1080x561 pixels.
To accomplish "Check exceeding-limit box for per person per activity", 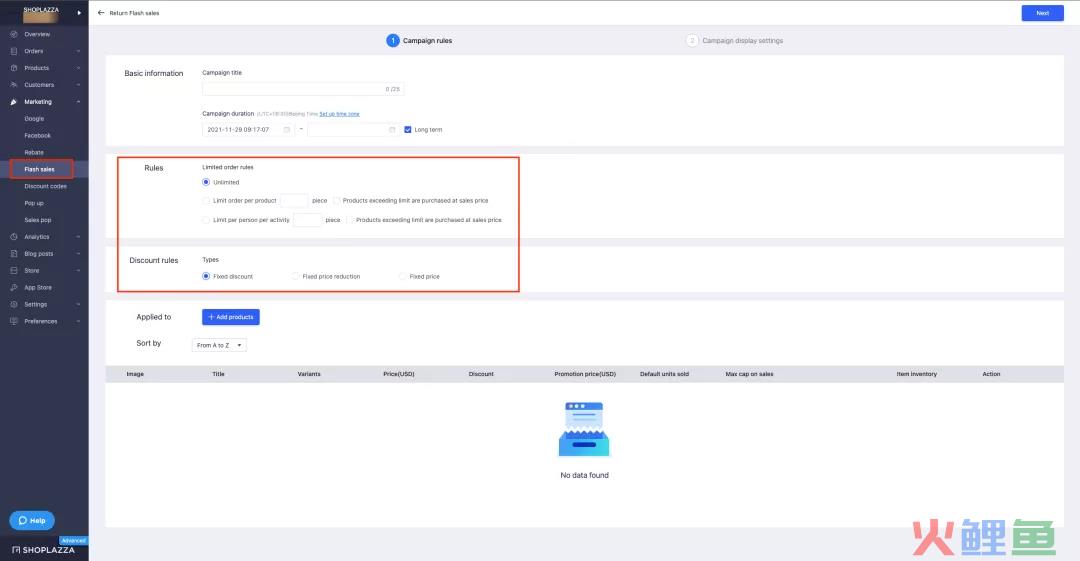I will (350, 220).
